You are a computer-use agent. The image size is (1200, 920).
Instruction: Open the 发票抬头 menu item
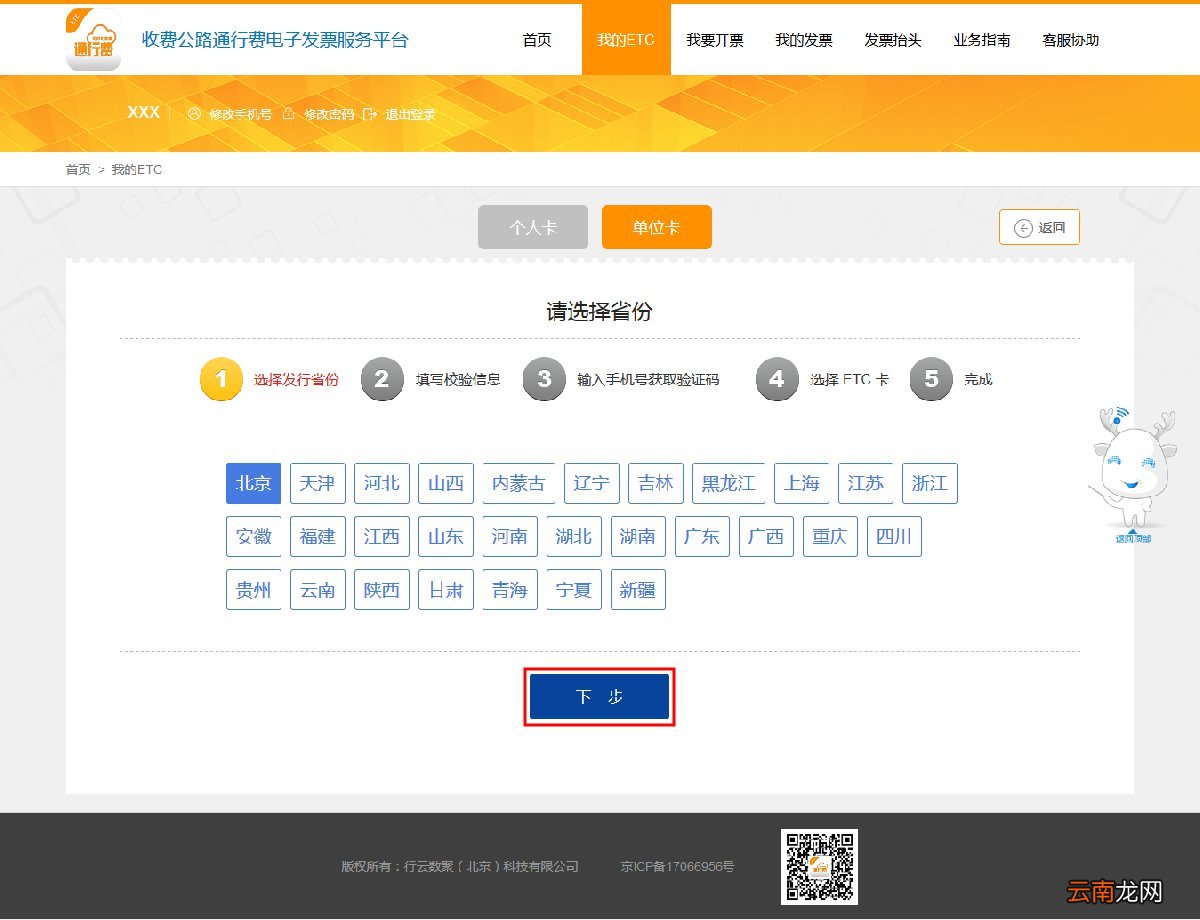point(893,40)
